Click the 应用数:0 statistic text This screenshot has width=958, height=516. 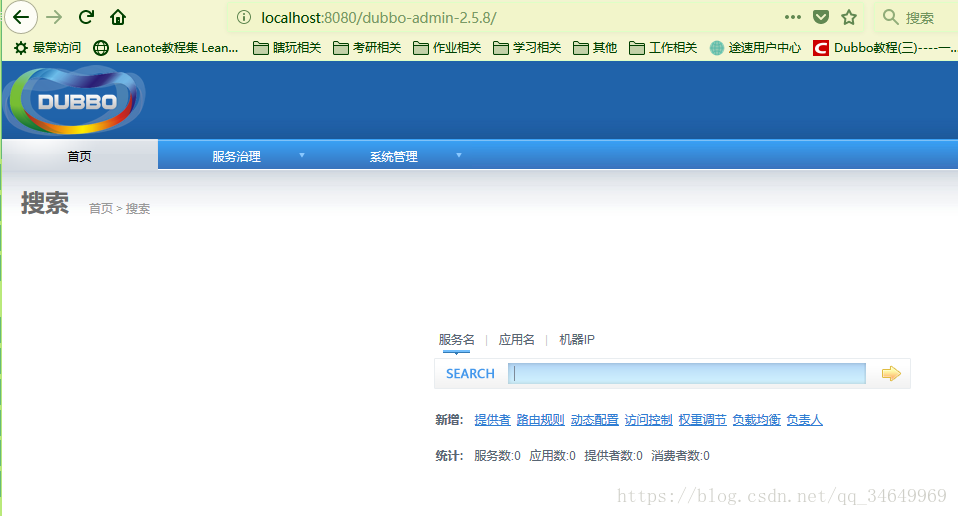tap(552, 456)
